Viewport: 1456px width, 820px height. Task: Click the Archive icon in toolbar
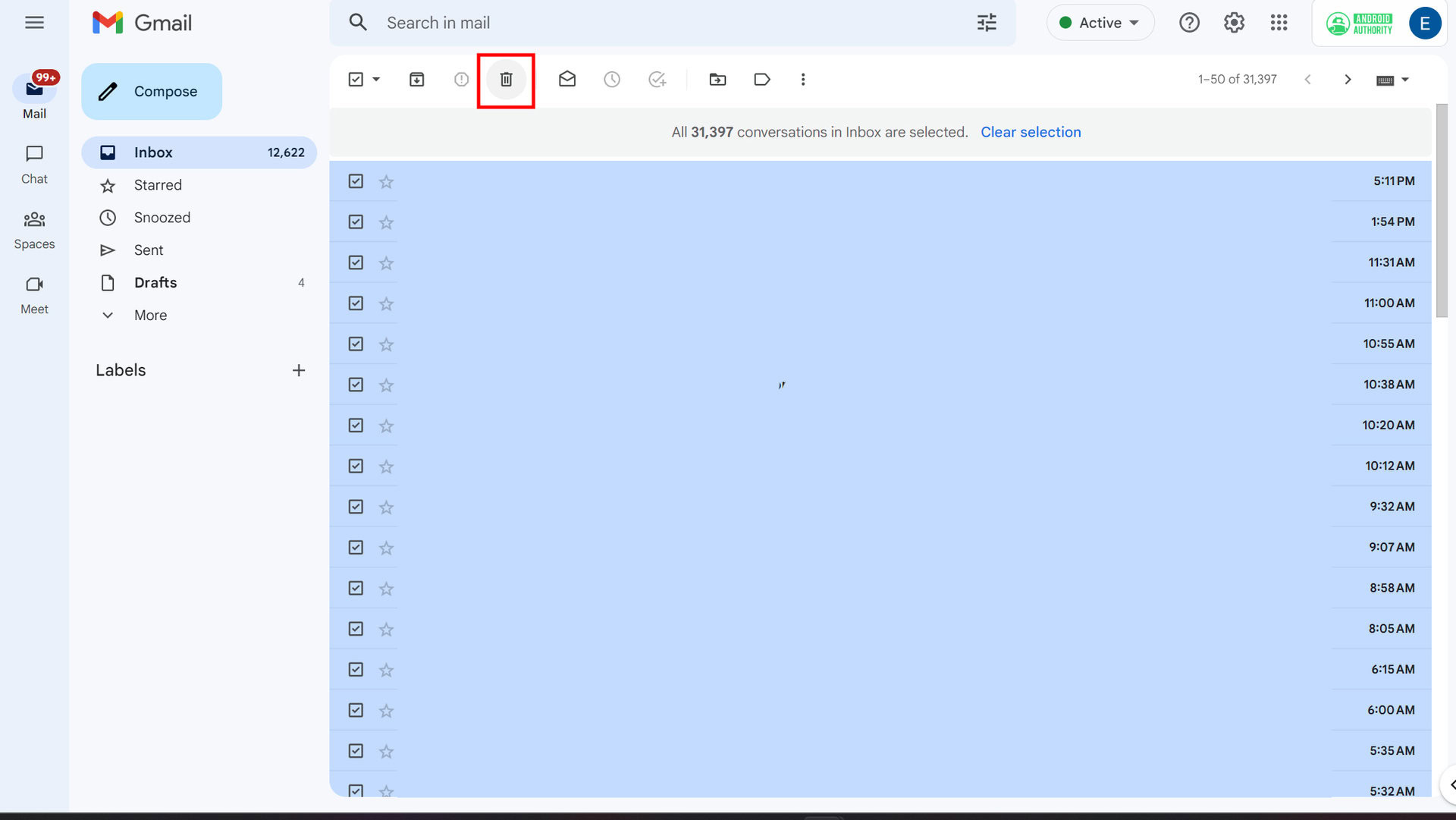(x=416, y=80)
